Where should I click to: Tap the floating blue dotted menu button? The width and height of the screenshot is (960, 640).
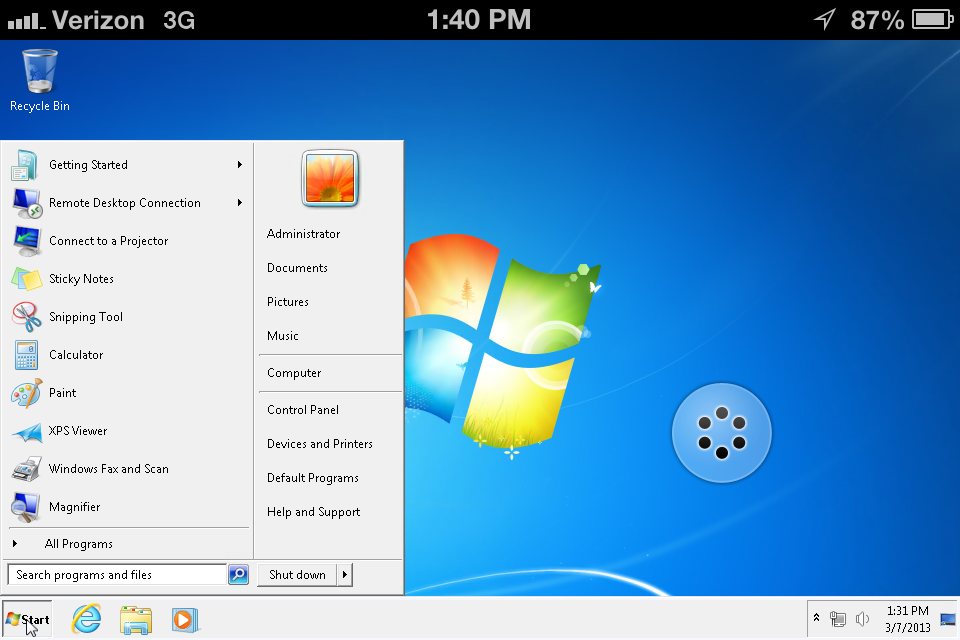coord(722,433)
